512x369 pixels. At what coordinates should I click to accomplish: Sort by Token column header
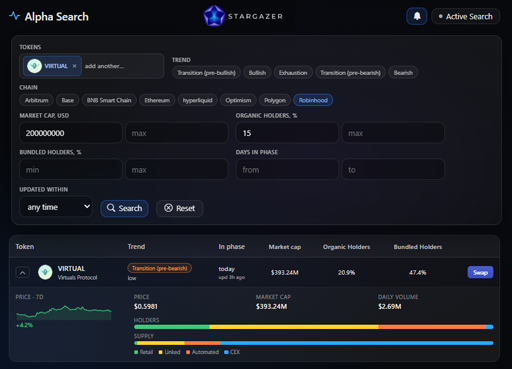25,247
